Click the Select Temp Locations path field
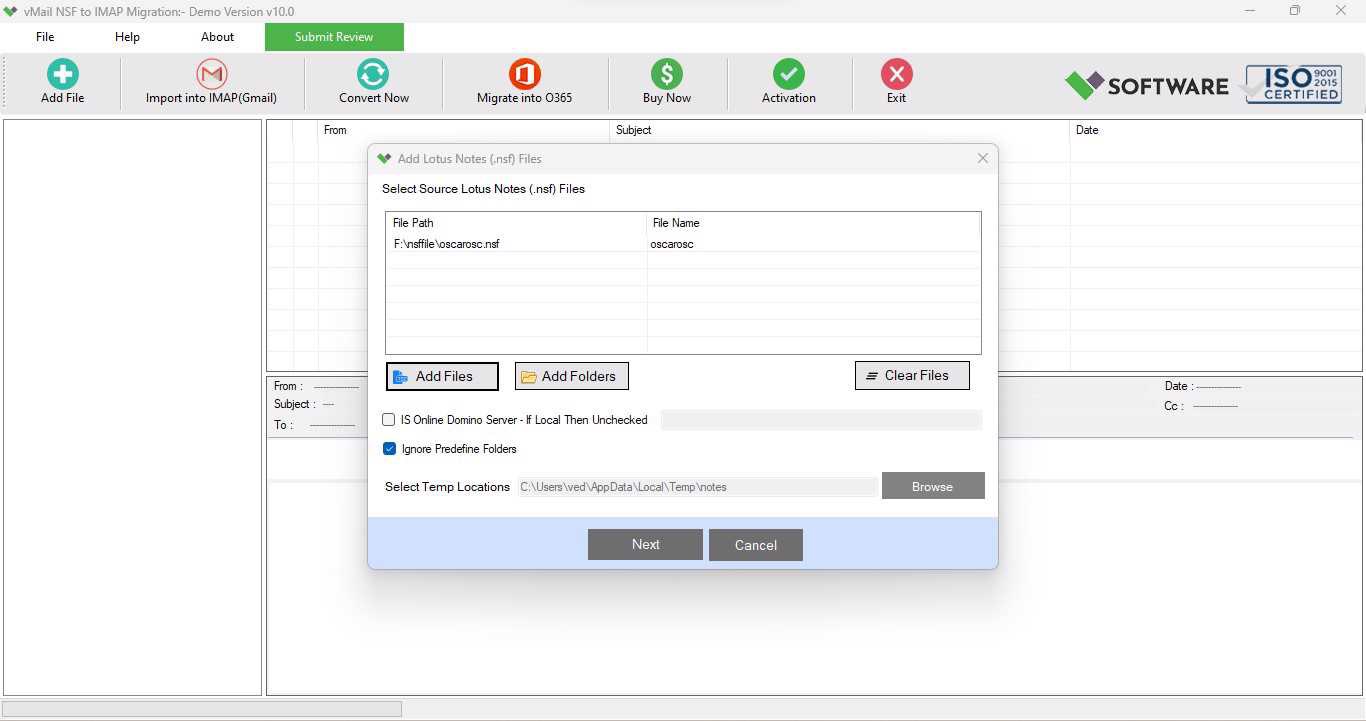The height and width of the screenshot is (721, 1366). coord(697,487)
